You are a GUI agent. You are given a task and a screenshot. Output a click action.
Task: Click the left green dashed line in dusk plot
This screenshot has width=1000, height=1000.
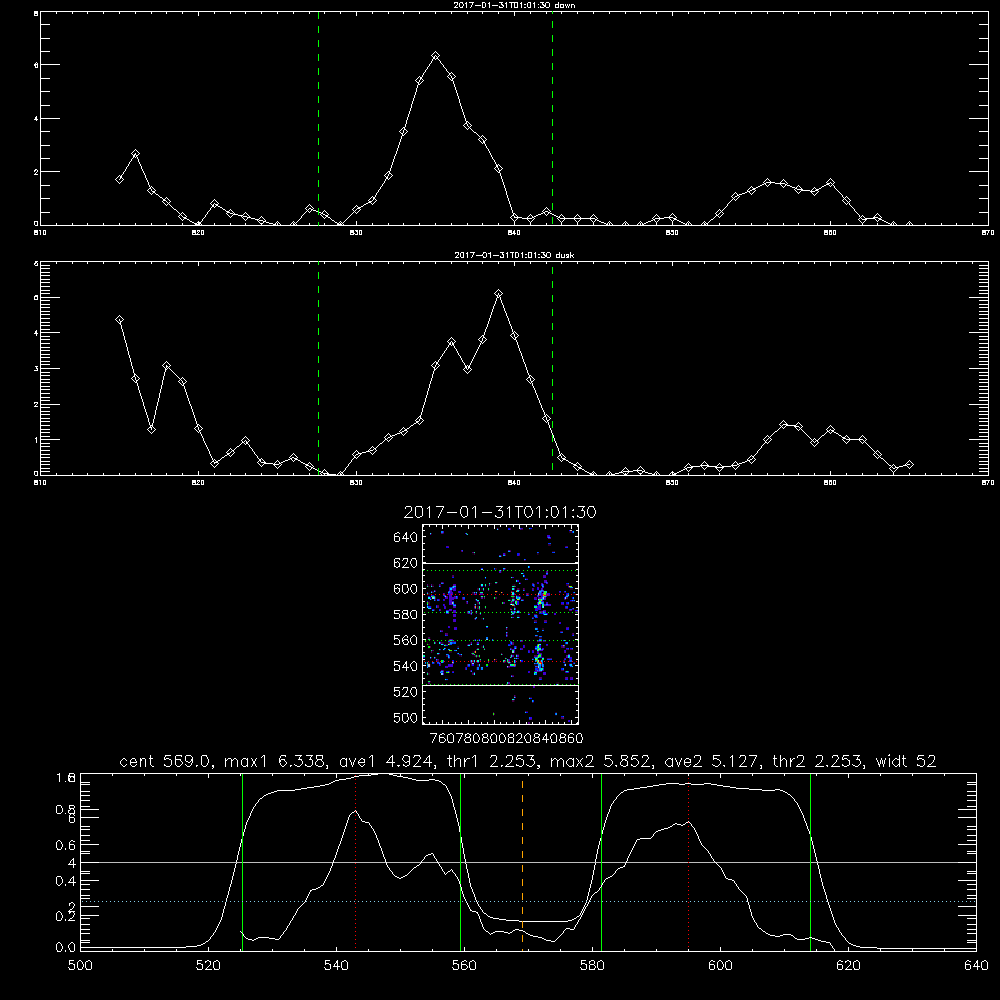pos(318,369)
